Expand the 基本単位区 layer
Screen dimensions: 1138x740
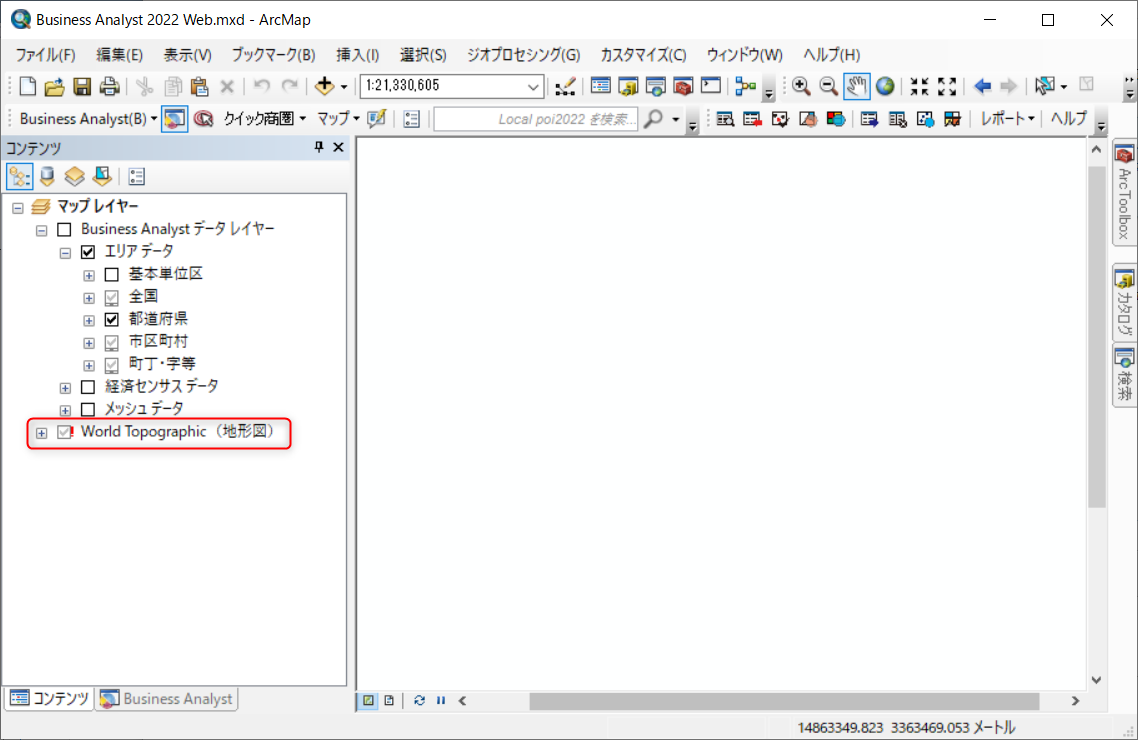89,276
